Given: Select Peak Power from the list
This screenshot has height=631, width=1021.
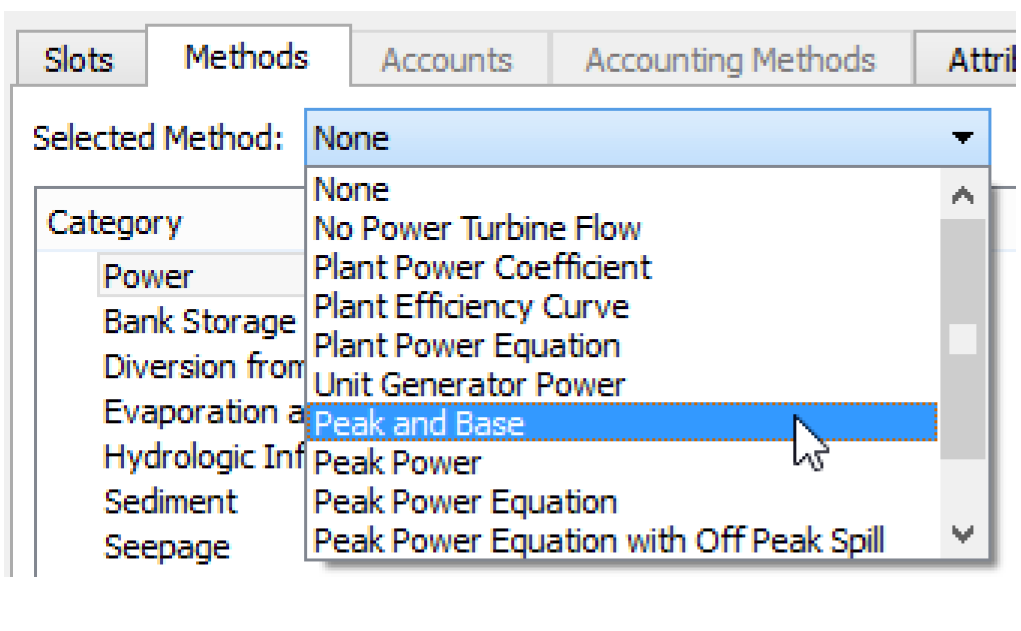Looking at the screenshot, I should tap(397, 463).
